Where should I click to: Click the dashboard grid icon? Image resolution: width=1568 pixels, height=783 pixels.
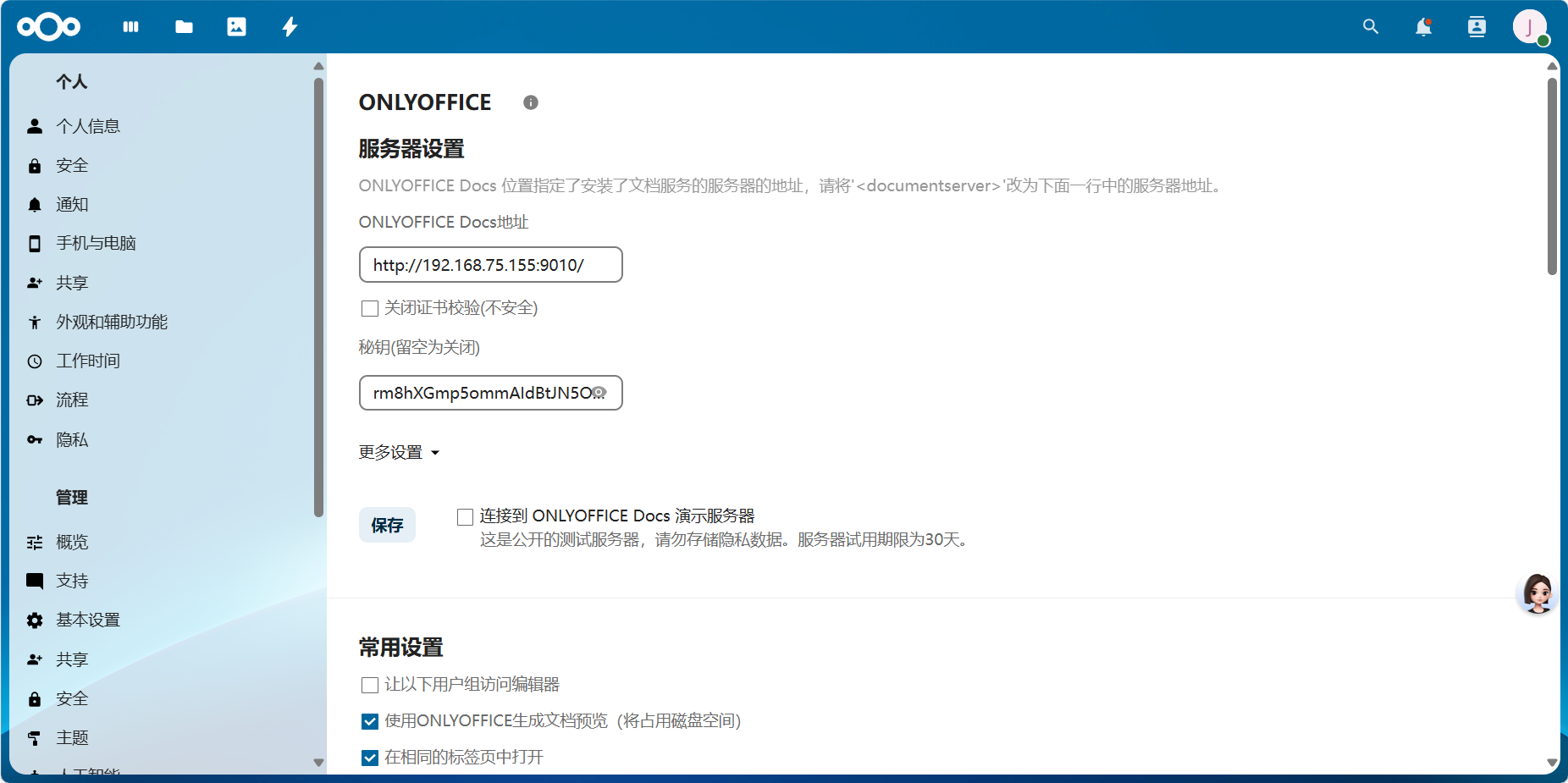click(x=130, y=26)
